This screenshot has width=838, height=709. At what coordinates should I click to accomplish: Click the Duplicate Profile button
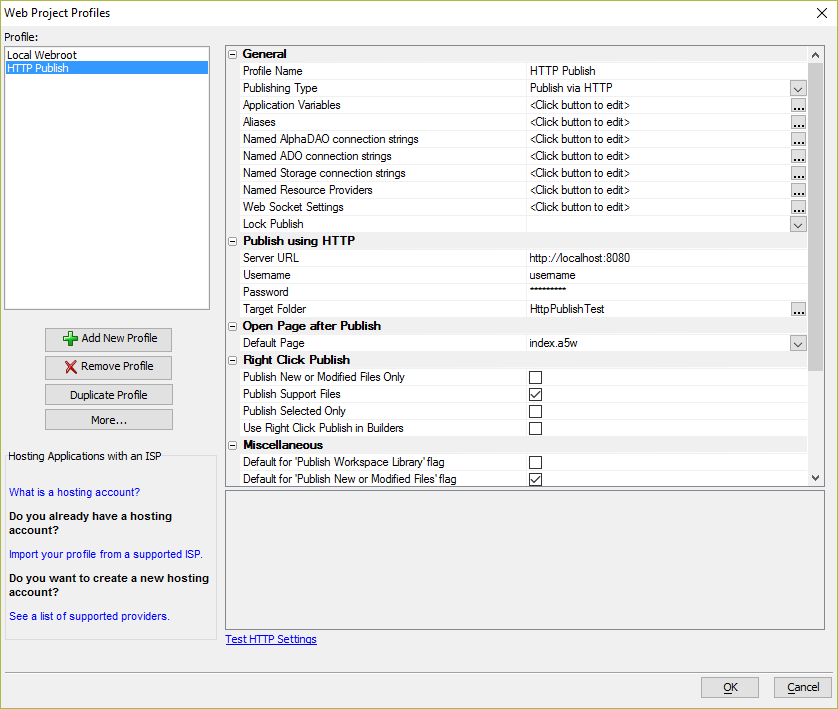tap(108, 395)
